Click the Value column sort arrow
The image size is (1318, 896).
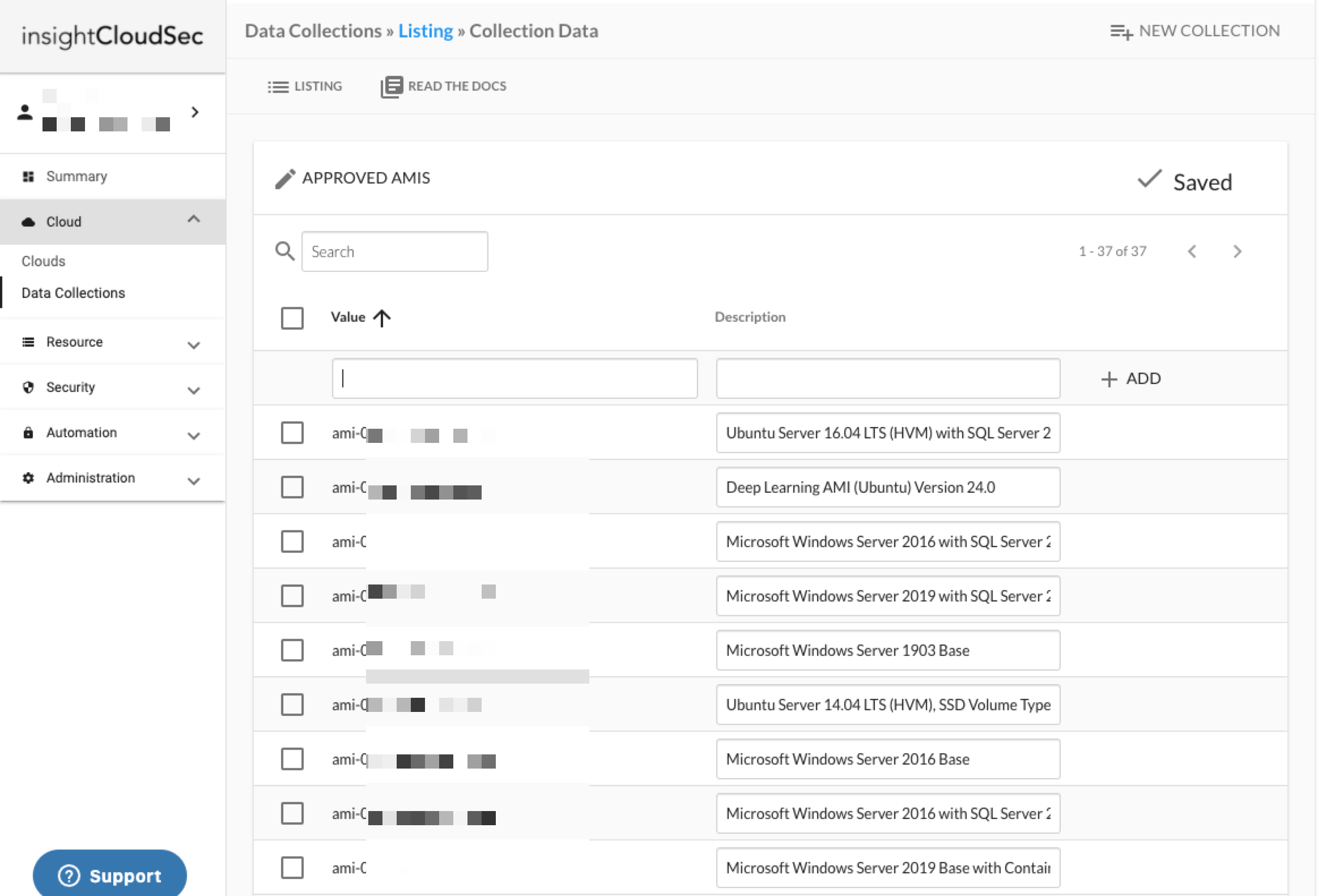point(382,318)
